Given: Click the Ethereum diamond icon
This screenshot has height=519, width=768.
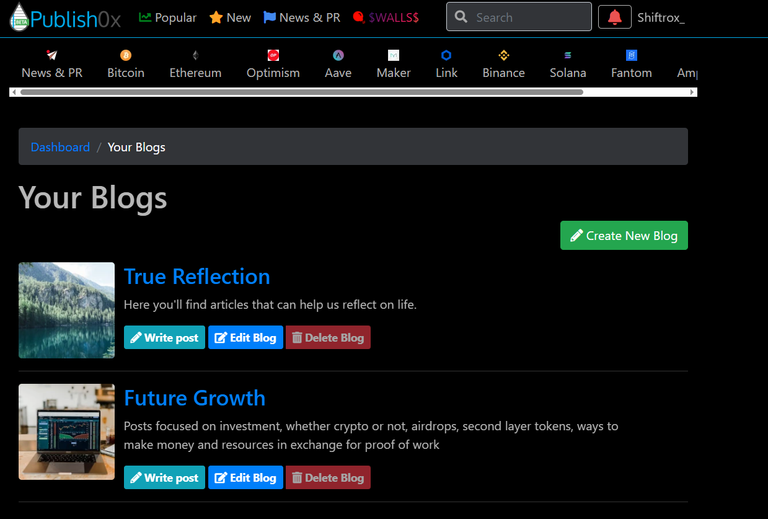Looking at the screenshot, I should (x=195, y=55).
